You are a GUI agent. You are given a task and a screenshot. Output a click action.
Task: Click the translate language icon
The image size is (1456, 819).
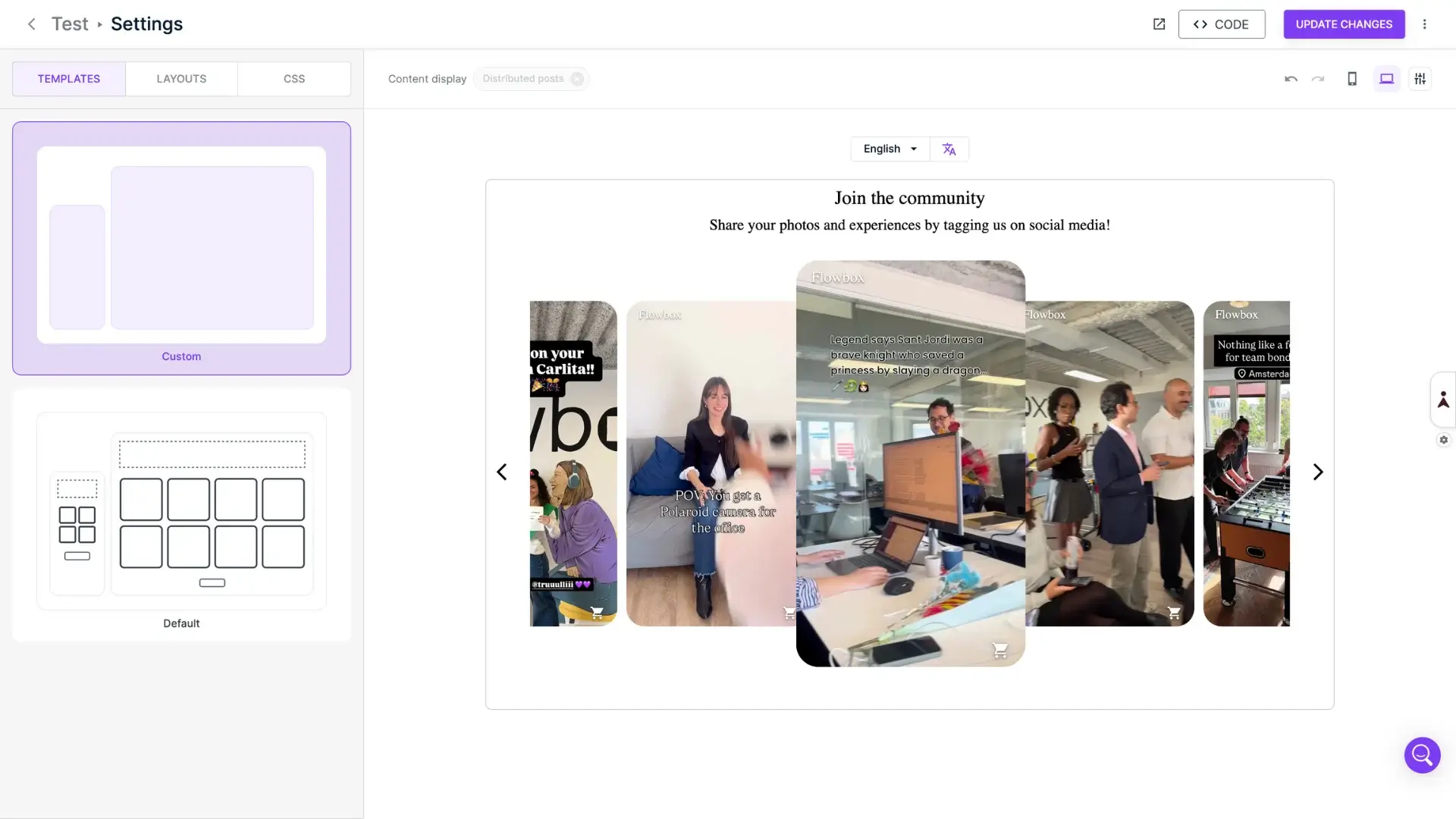pos(949,149)
